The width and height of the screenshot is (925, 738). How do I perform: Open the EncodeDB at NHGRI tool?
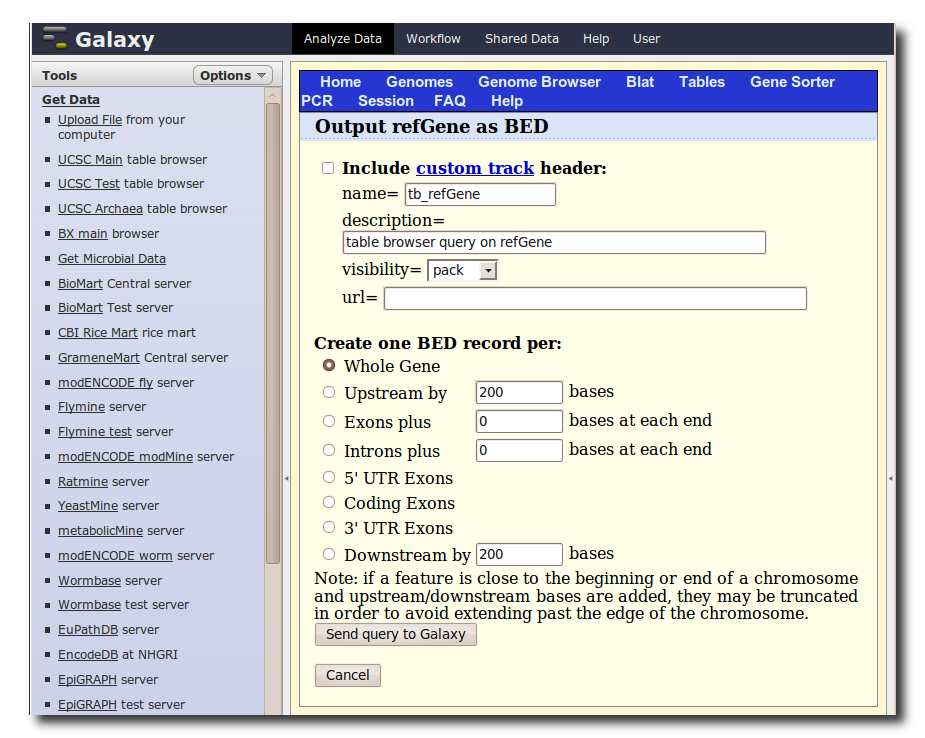[x=88, y=655]
